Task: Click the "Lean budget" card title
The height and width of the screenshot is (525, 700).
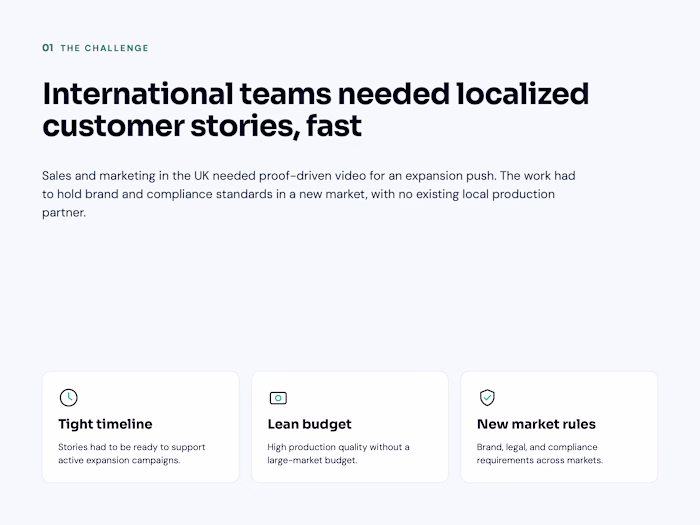Action: [309, 424]
